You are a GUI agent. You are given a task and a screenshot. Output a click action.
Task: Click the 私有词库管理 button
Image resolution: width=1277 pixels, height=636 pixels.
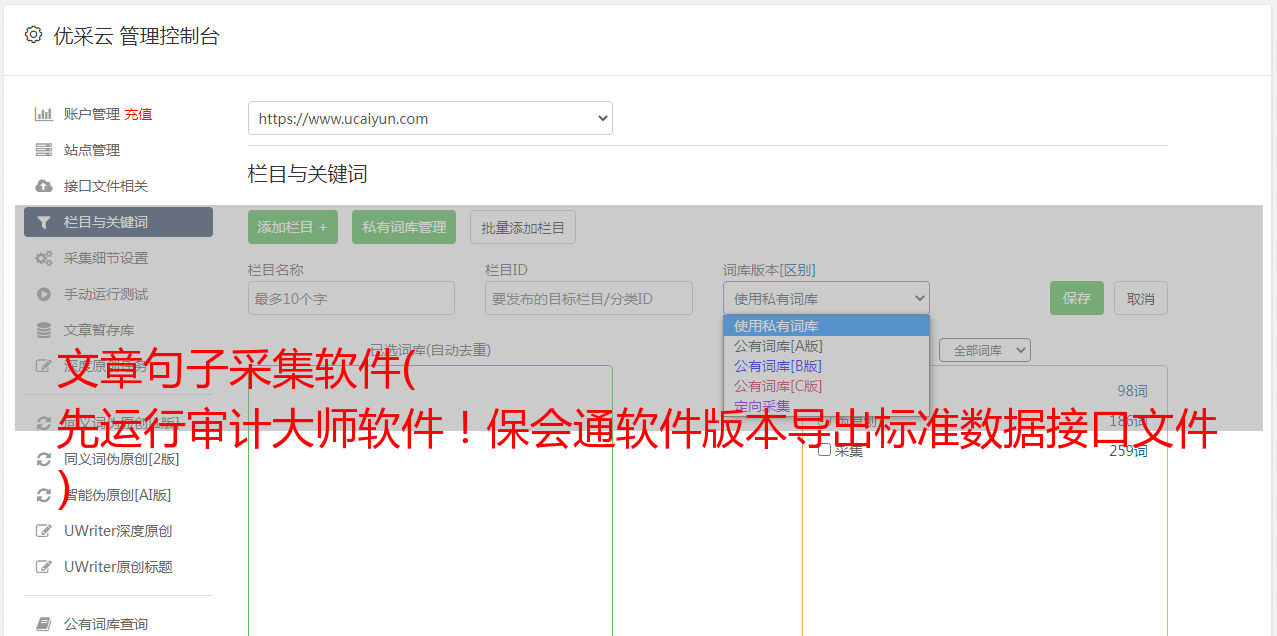point(404,227)
